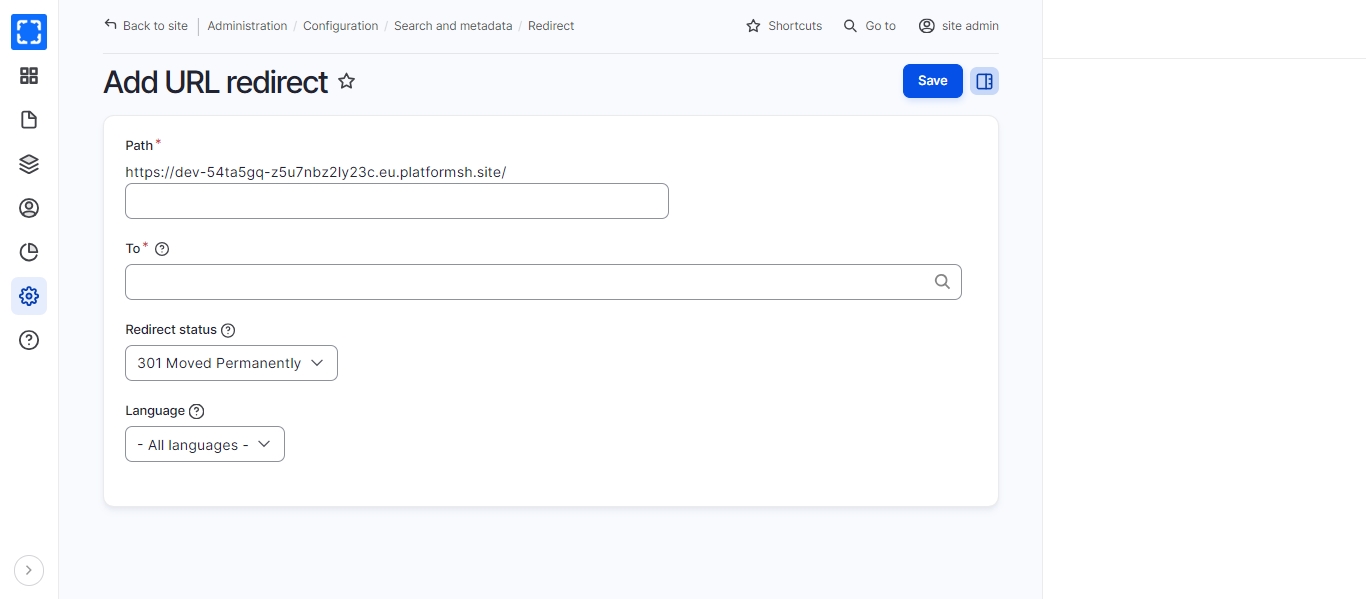This screenshot has width=1366, height=599.
Task: Click the Search and metadata breadcrumb
Action: point(452,26)
